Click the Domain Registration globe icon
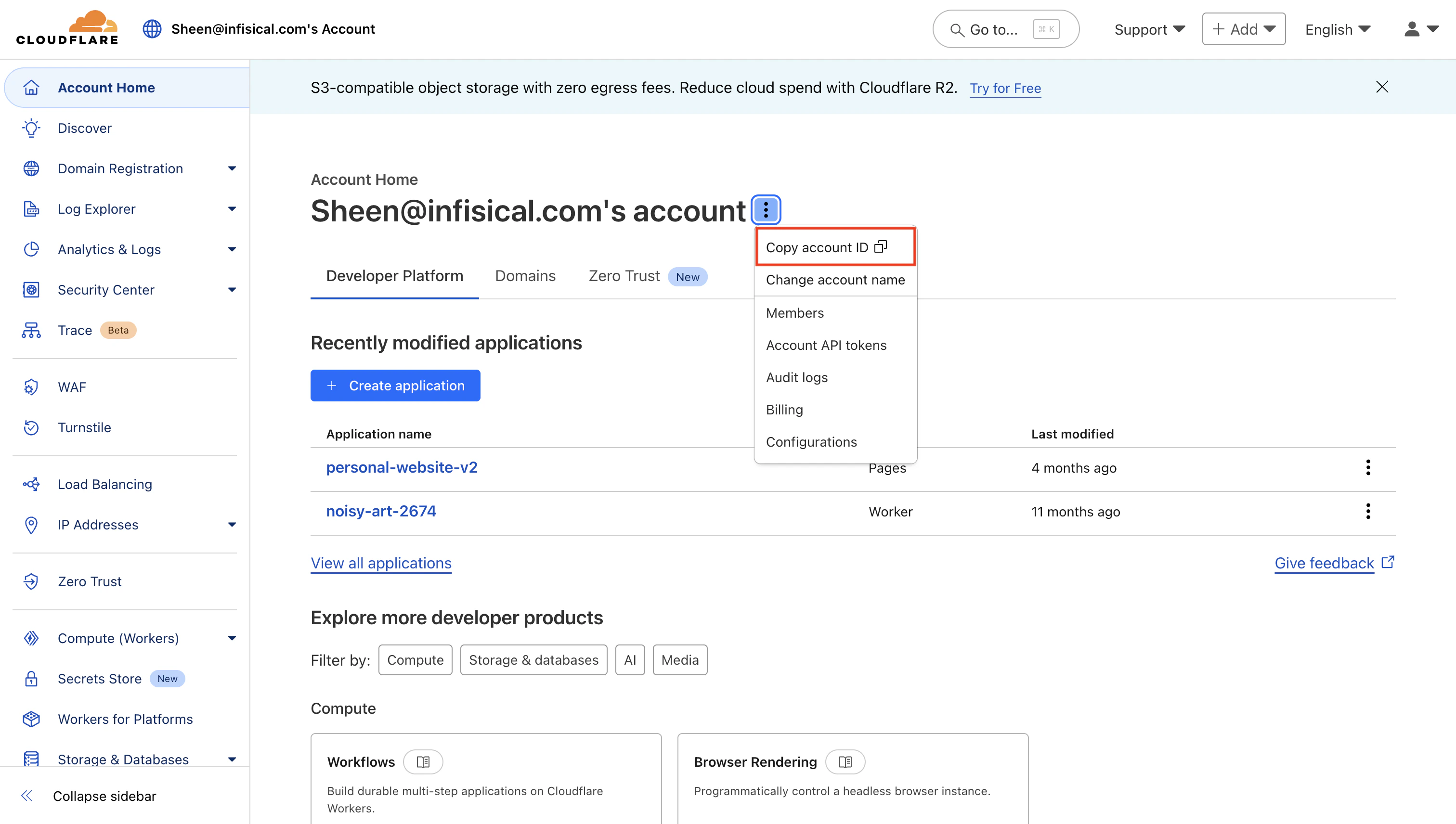1456x824 pixels. (31, 168)
